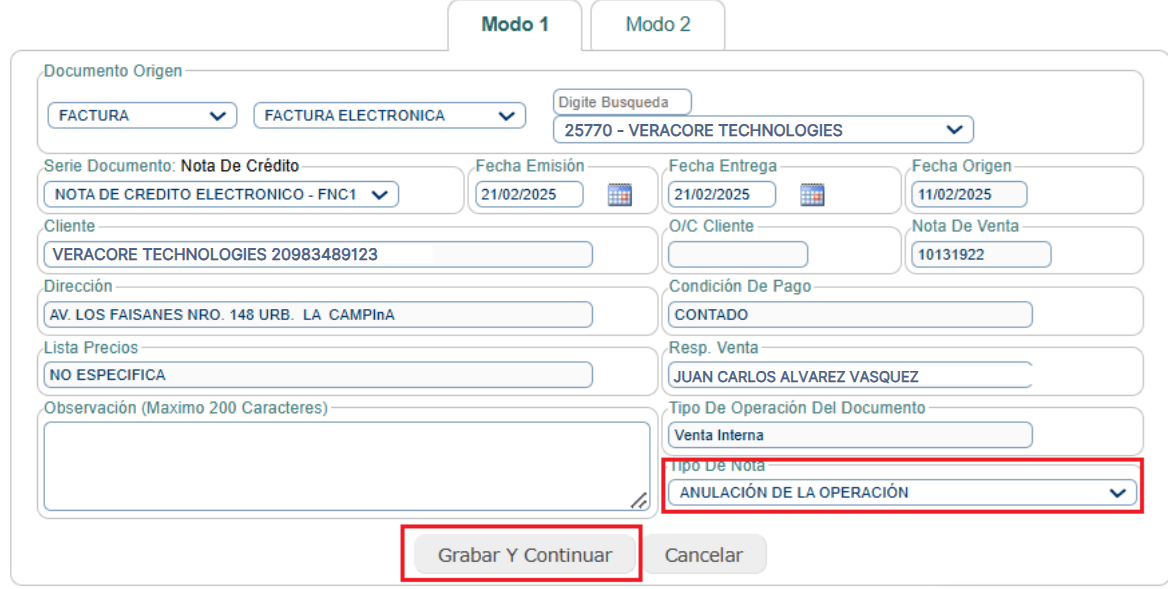The image size is (1168, 589).
Task: Expand the FACTURA document type dropdown
Action: pos(142,115)
